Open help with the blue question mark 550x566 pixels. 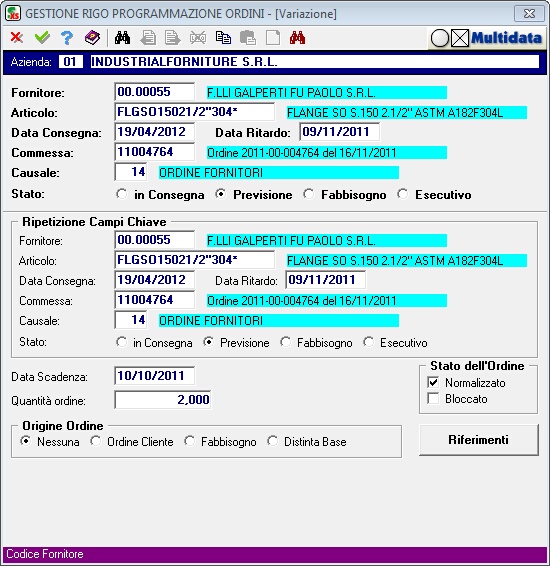(x=67, y=38)
